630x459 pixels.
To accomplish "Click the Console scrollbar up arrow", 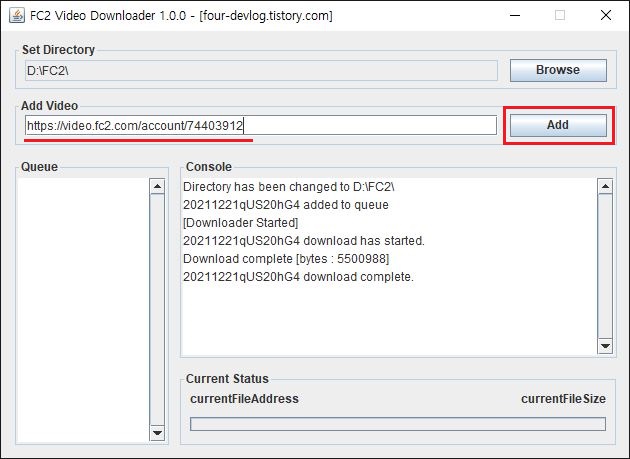I will coord(605,186).
